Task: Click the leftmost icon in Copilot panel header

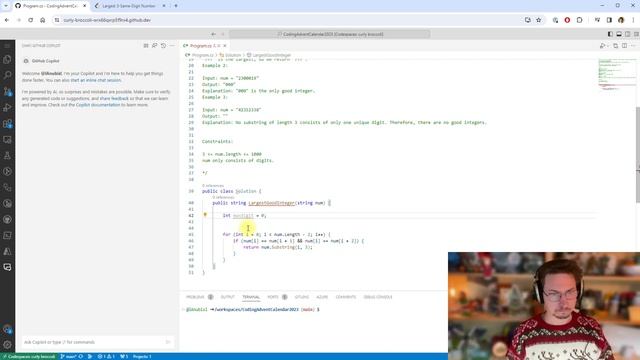Action: click(146, 46)
